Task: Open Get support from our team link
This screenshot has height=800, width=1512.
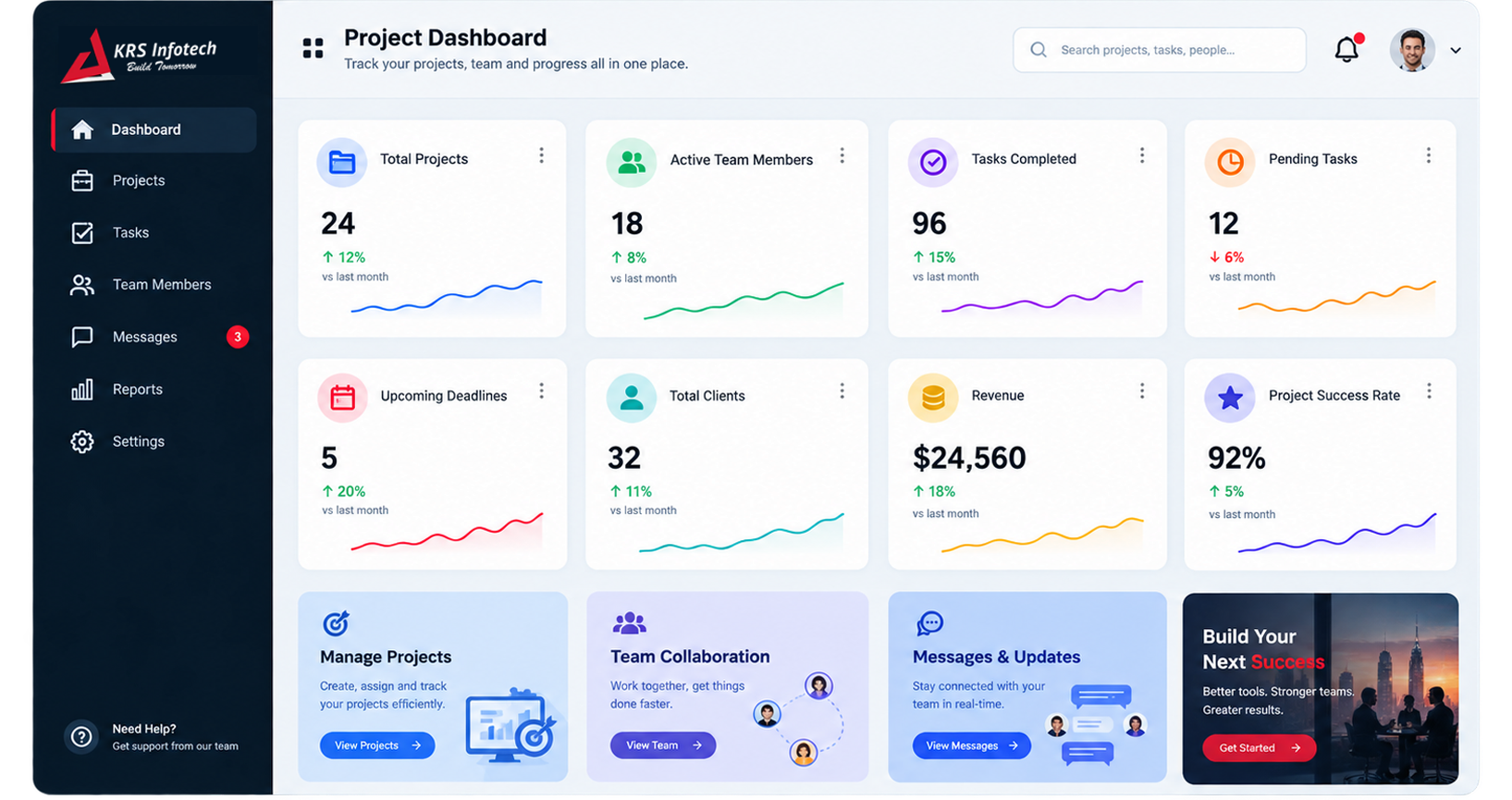Action: tap(176, 746)
